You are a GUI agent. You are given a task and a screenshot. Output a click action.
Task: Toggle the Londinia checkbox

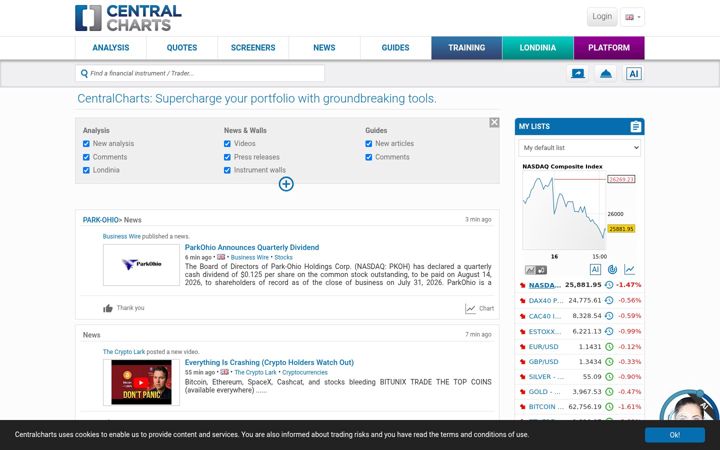[x=86, y=170]
